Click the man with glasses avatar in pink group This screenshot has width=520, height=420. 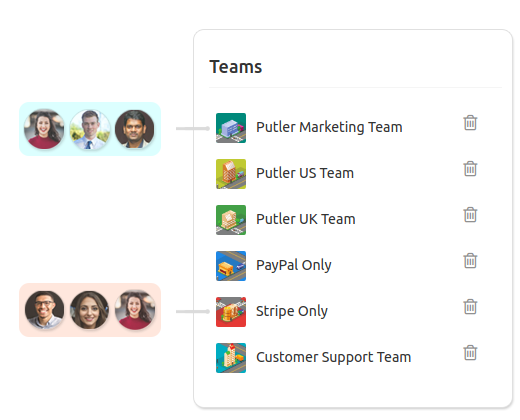pos(45,310)
